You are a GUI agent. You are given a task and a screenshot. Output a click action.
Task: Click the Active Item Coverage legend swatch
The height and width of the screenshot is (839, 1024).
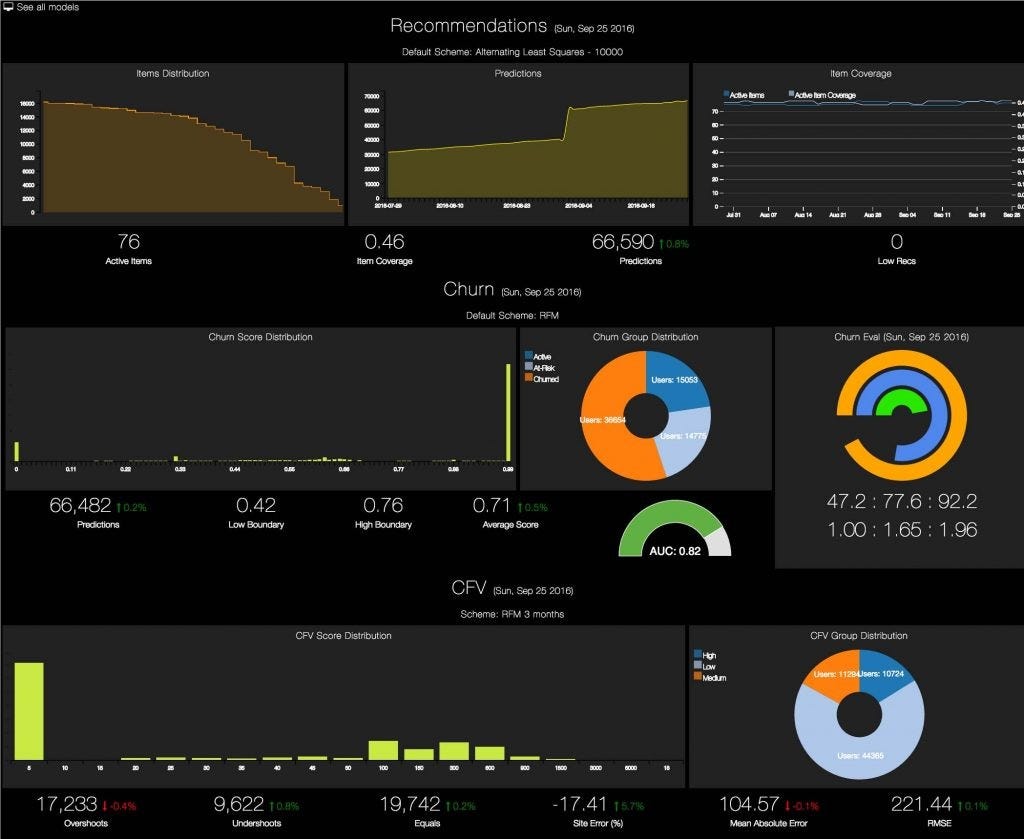coord(792,94)
